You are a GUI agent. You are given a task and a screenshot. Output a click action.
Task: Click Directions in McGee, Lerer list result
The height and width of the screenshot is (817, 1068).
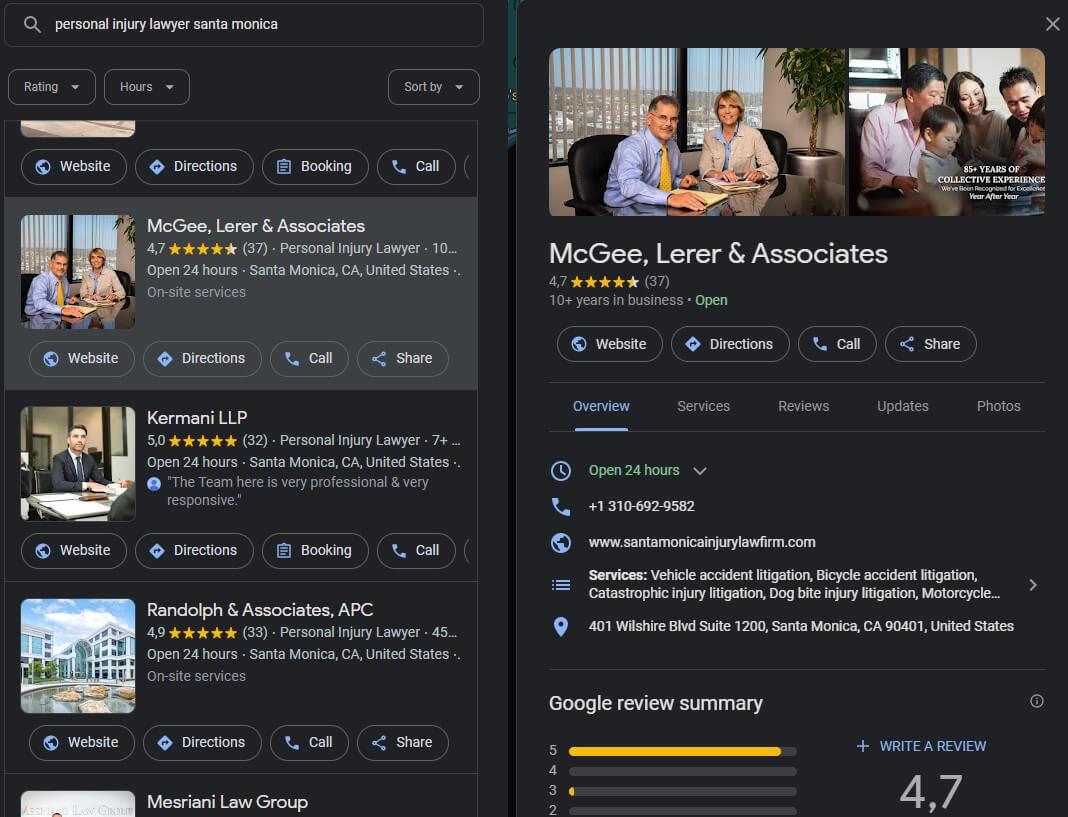click(x=202, y=358)
